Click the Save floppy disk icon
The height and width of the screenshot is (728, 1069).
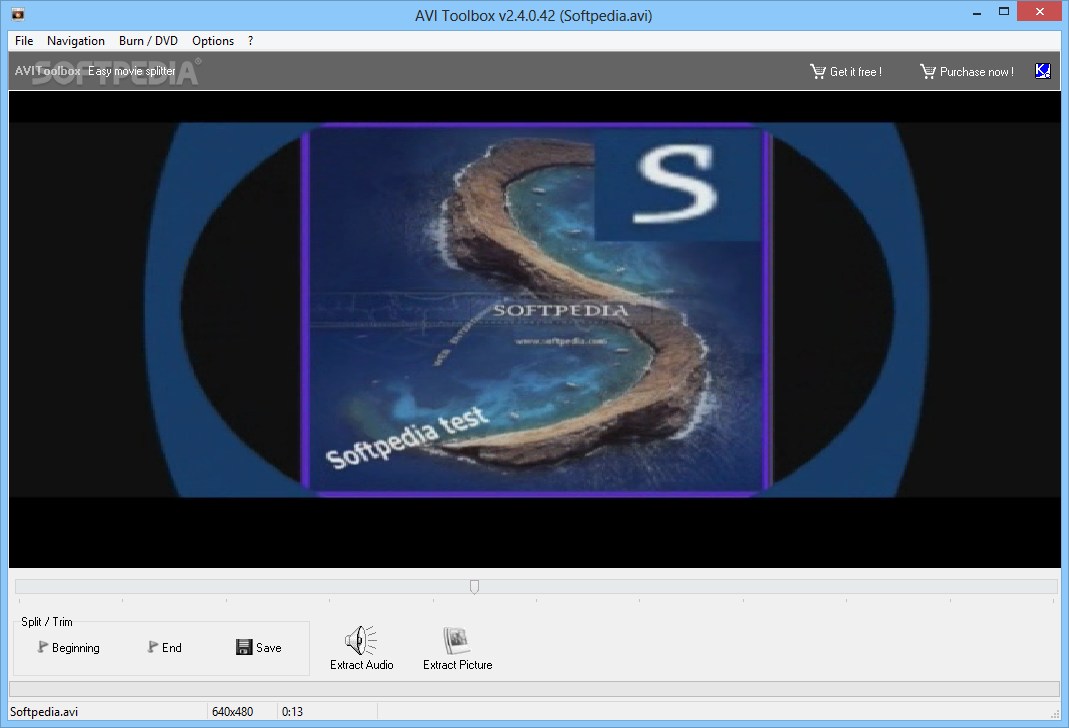[x=244, y=647]
